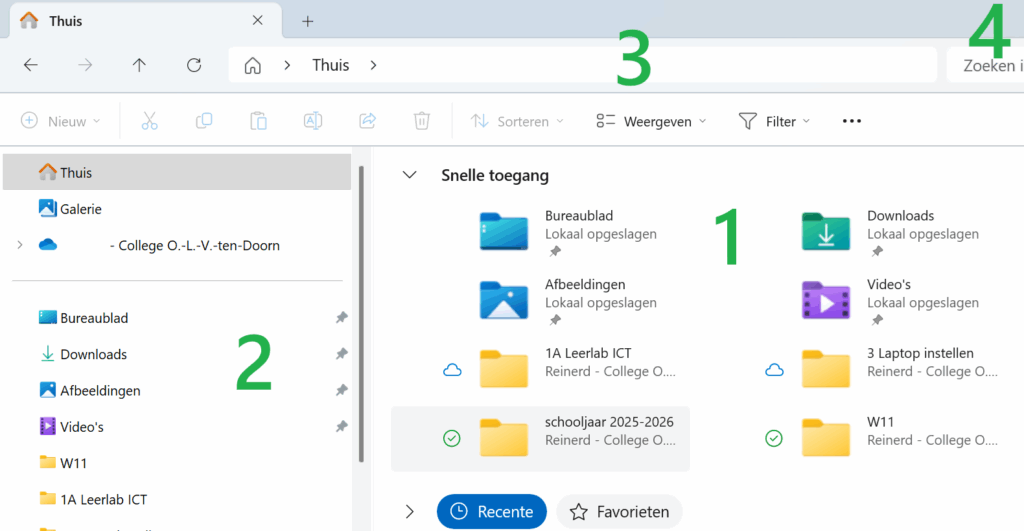Open the Weergeven view options dropdown
Image resolution: width=1024 pixels, height=531 pixels.
point(651,121)
